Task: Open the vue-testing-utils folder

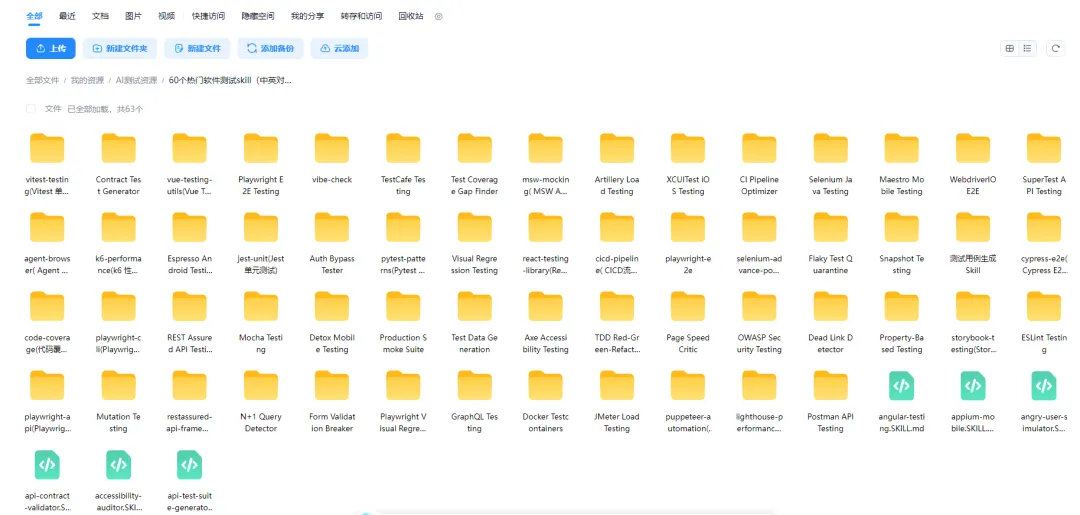Action: [189, 149]
